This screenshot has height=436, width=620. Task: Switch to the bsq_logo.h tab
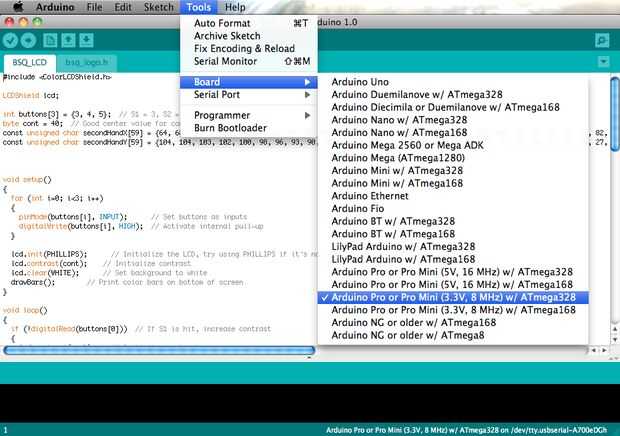pyautogui.click(x=87, y=62)
